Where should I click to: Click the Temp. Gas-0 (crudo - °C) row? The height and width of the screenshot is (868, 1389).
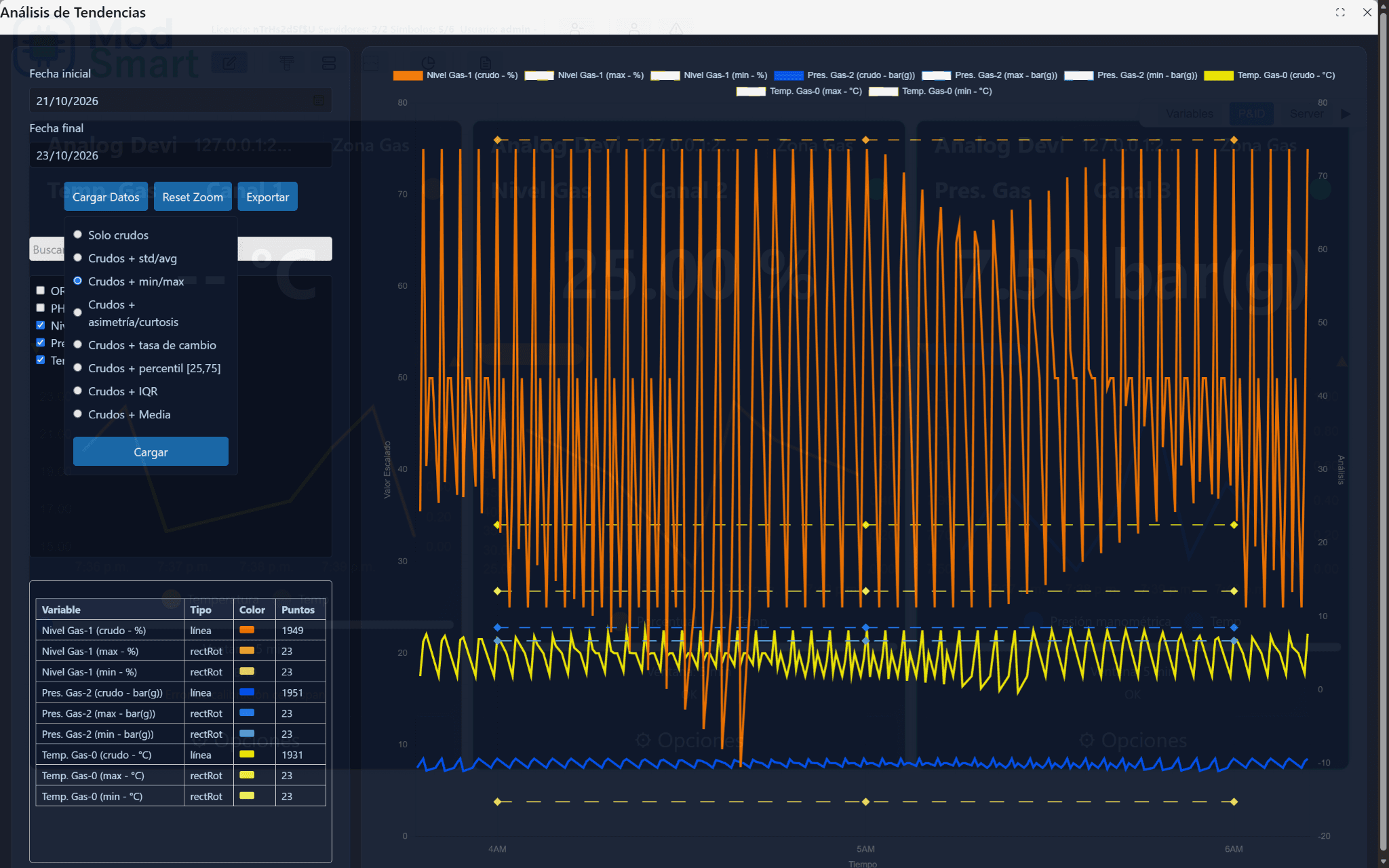[x=180, y=755]
